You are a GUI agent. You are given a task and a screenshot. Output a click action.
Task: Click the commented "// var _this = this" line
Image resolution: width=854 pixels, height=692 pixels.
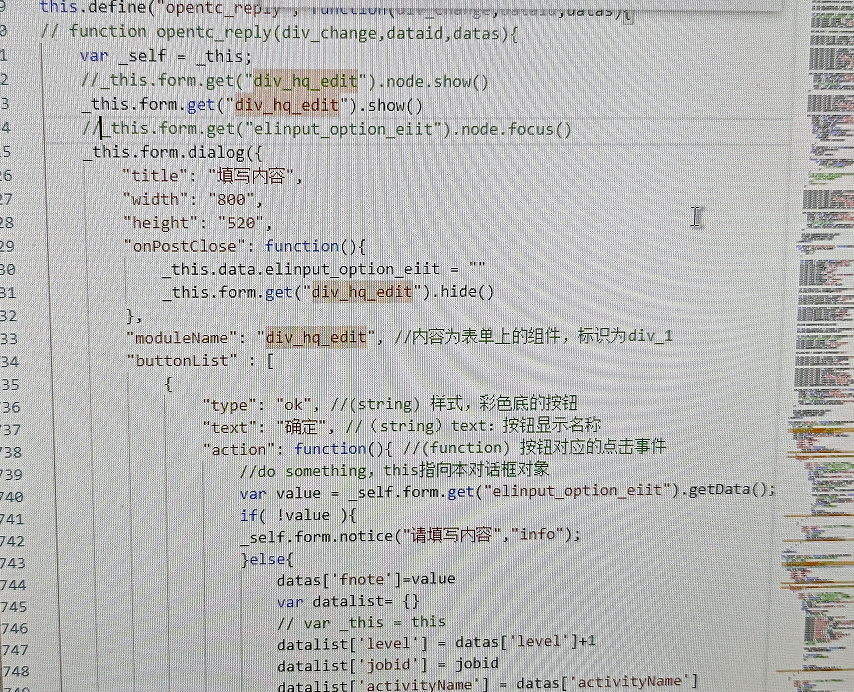click(361, 622)
